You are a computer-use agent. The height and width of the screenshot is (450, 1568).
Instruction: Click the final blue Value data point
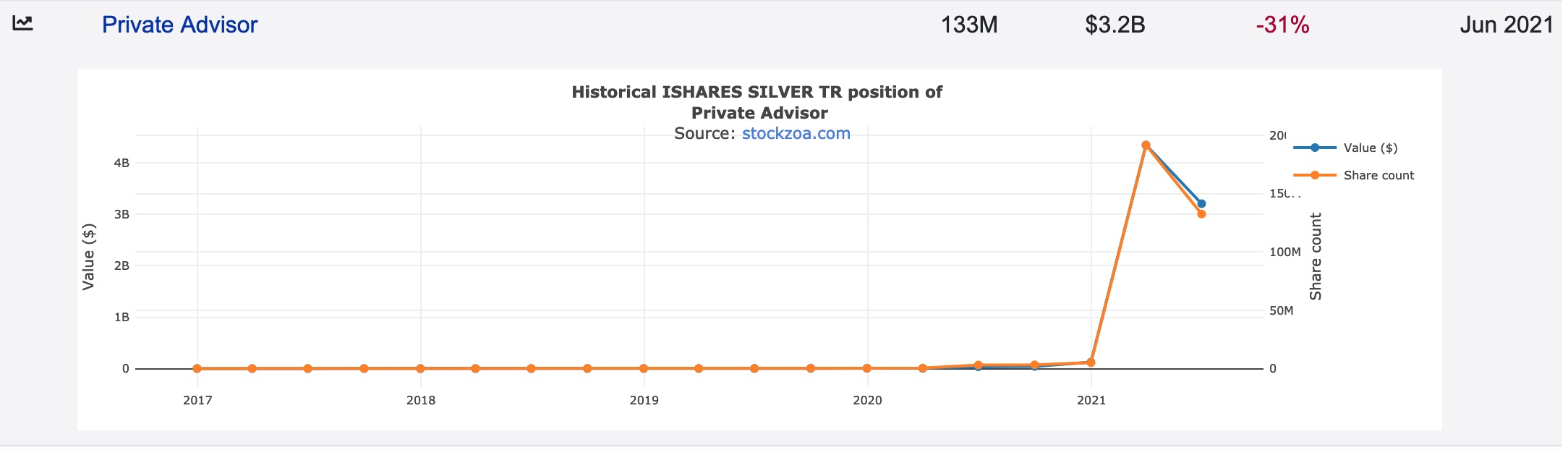point(1201,204)
